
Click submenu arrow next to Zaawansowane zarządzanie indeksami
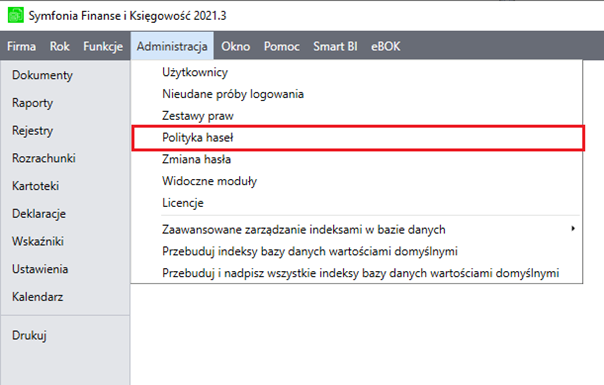[x=573, y=229]
